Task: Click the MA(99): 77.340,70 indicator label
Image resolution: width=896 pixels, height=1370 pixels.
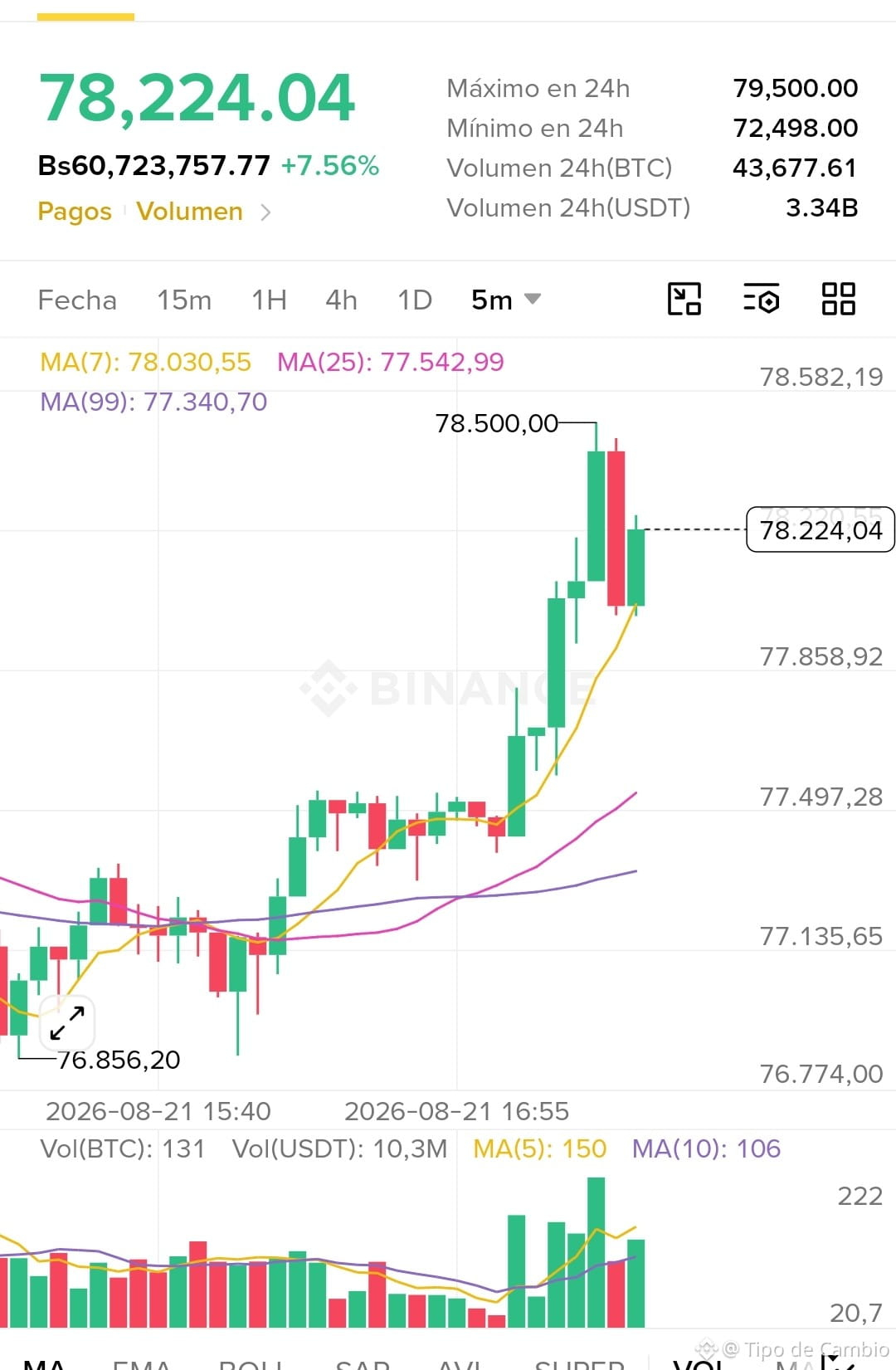Action: pyautogui.click(x=153, y=402)
